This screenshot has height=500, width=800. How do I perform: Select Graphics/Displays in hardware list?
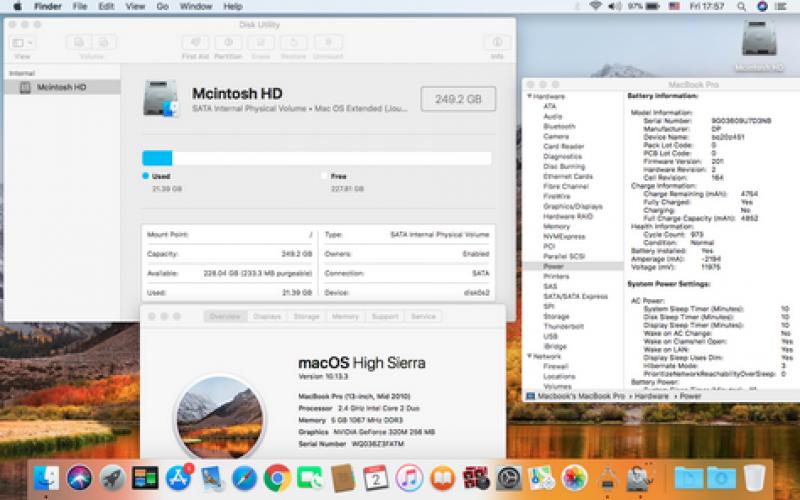[x=573, y=206]
